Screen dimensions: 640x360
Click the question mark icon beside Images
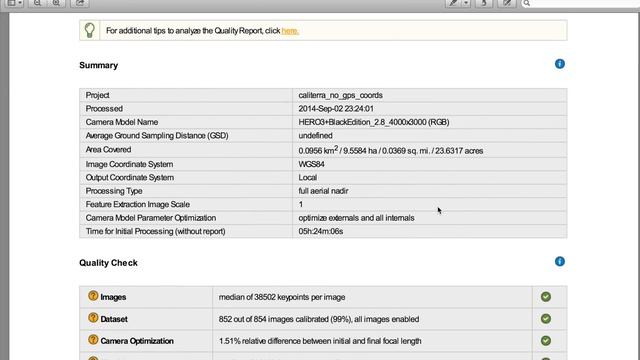pyautogui.click(x=93, y=296)
